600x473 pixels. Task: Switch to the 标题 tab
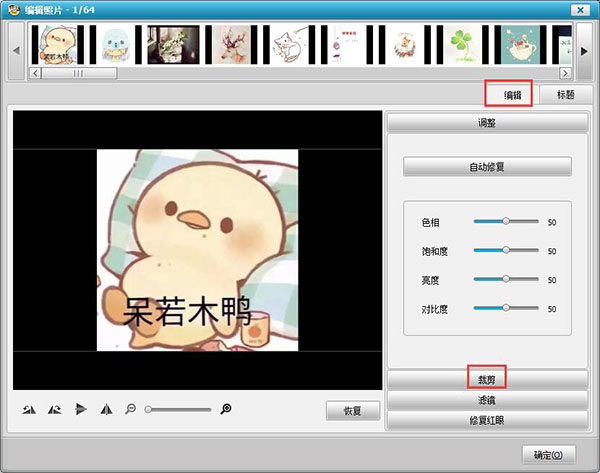(565, 95)
